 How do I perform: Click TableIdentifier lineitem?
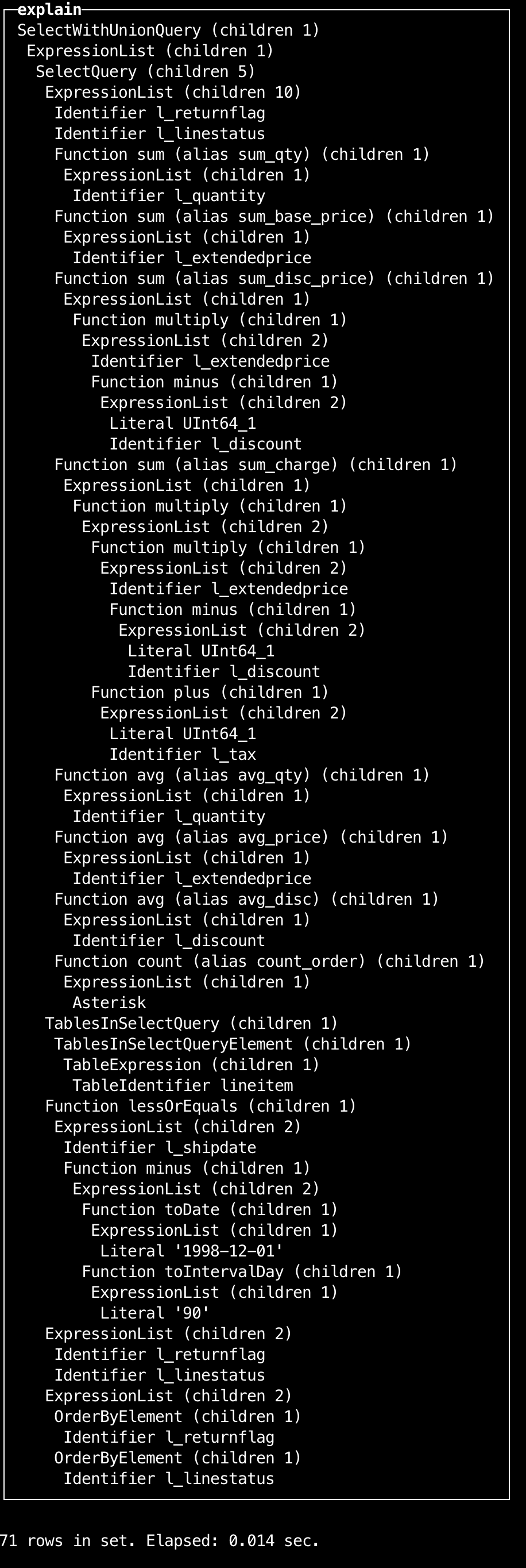pos(183,1085)
